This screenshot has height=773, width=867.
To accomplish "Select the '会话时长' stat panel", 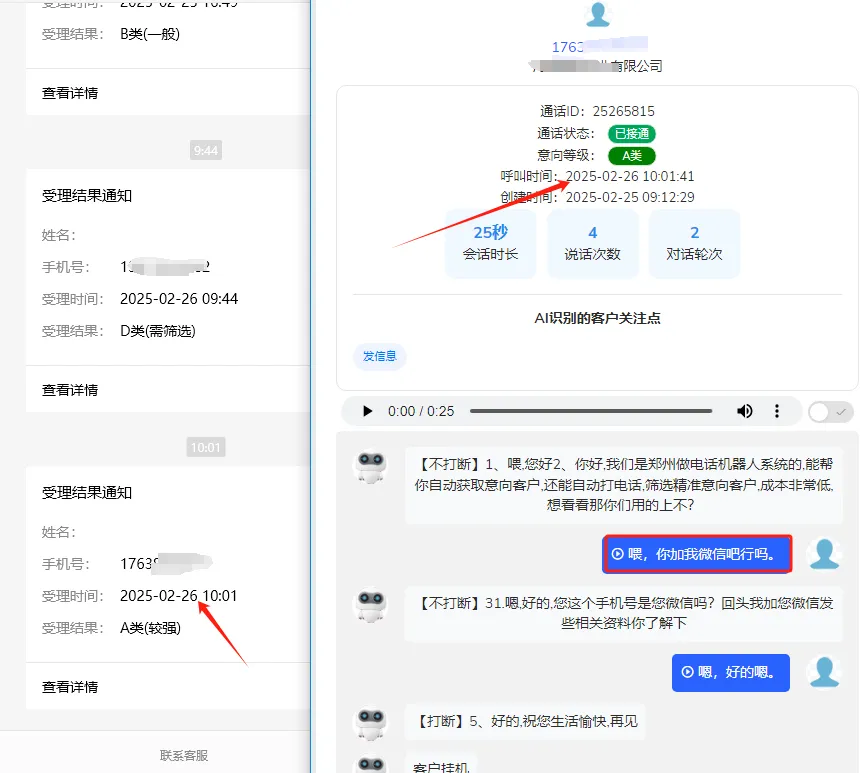I will (x=490, y=243).
